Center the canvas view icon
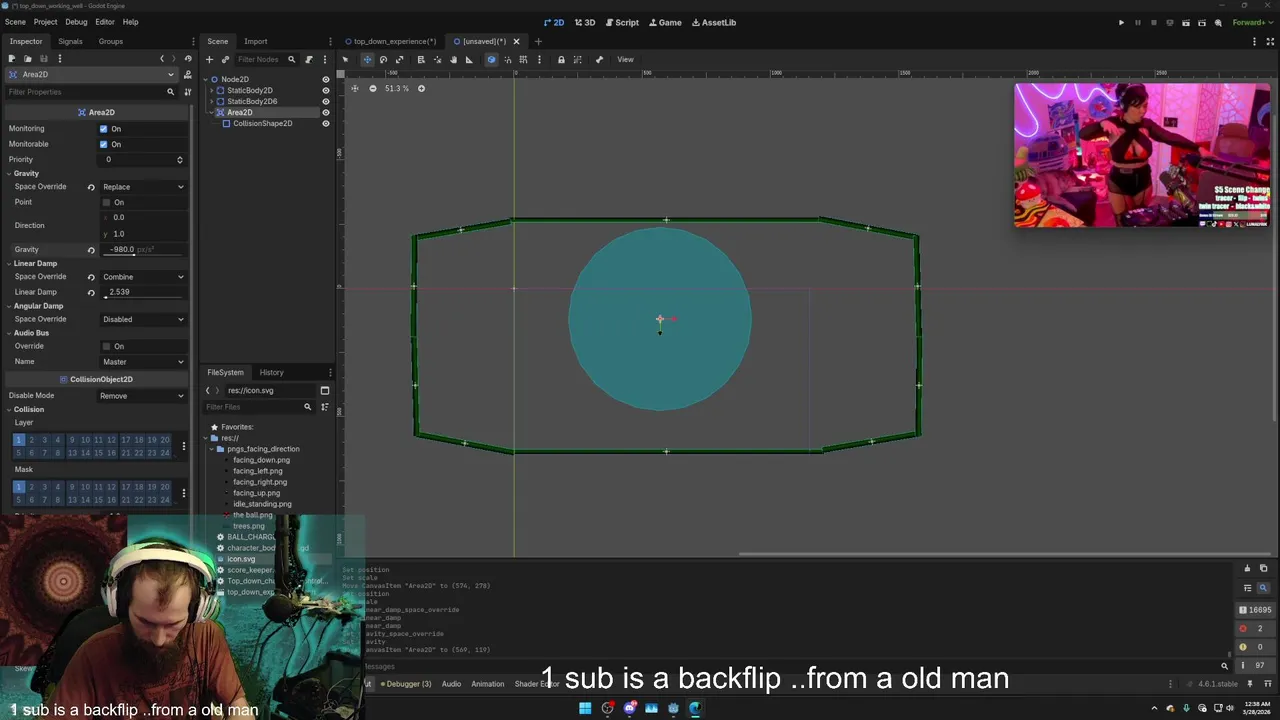The height and width of the screenshot is (720, 1280). [x=354, y=88]
